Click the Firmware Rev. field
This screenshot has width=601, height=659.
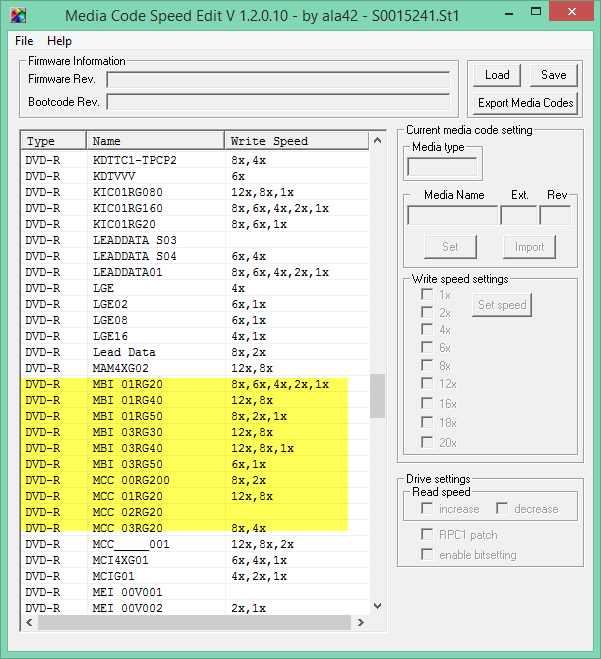click(x=278, y=79)
